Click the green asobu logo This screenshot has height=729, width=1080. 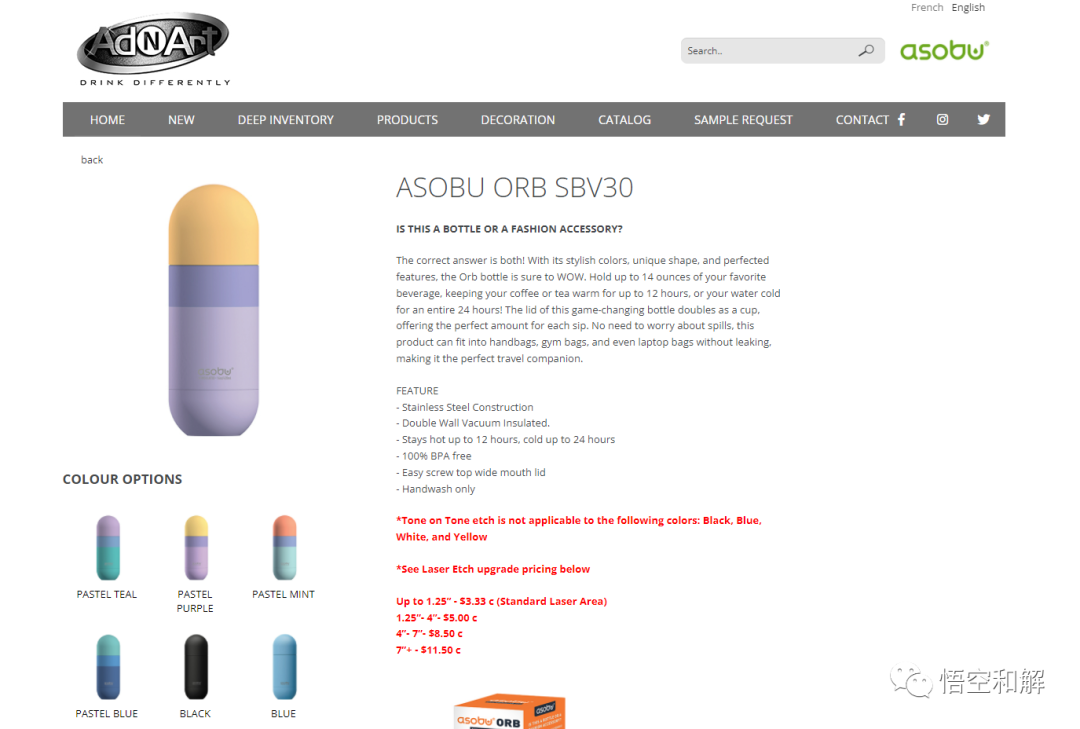(x=944, y=50)
